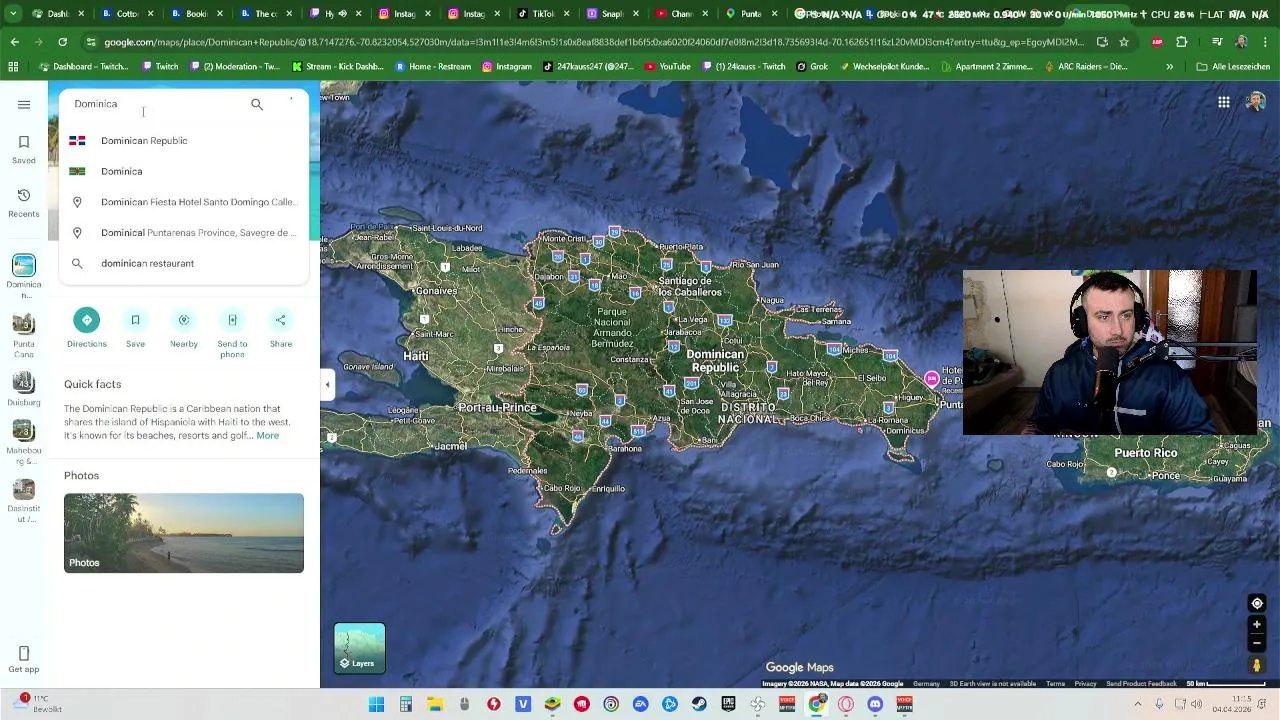Screen dimensions: 1280x720
Task: Open the Steam taskbar icon
Action: coord(699,705)
